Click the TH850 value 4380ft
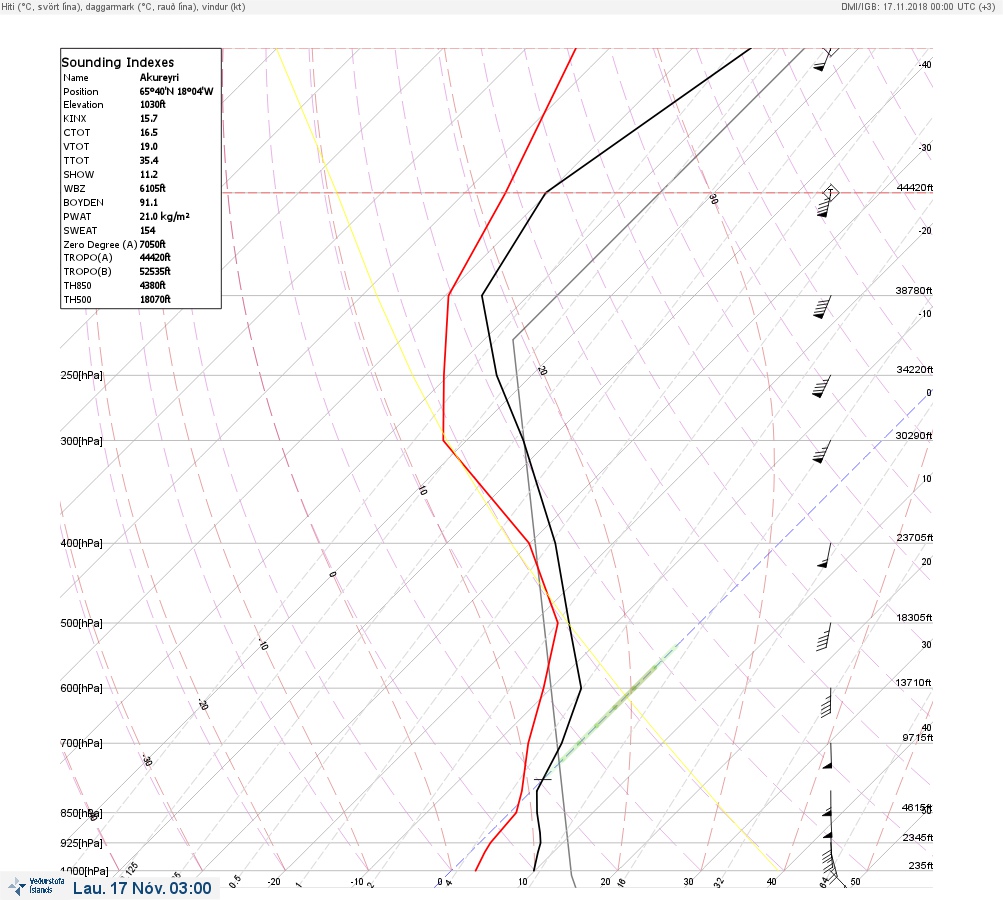This screenshot has height=900, width=1003. [x=153, y=285]
